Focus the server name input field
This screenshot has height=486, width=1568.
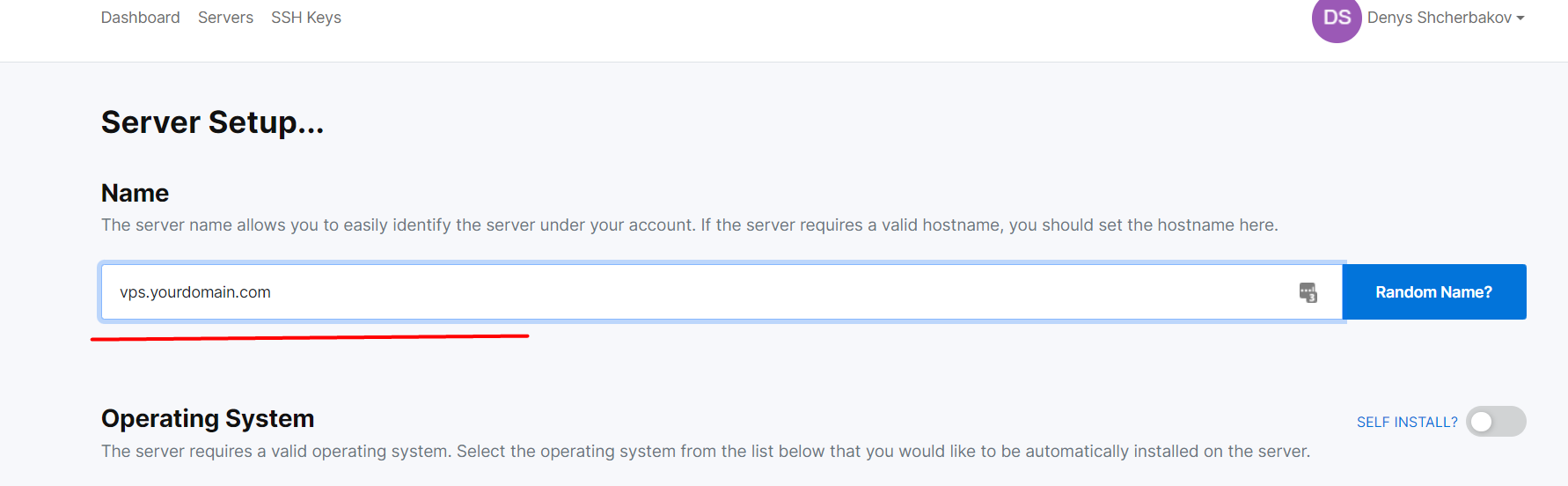click(722, 292)
